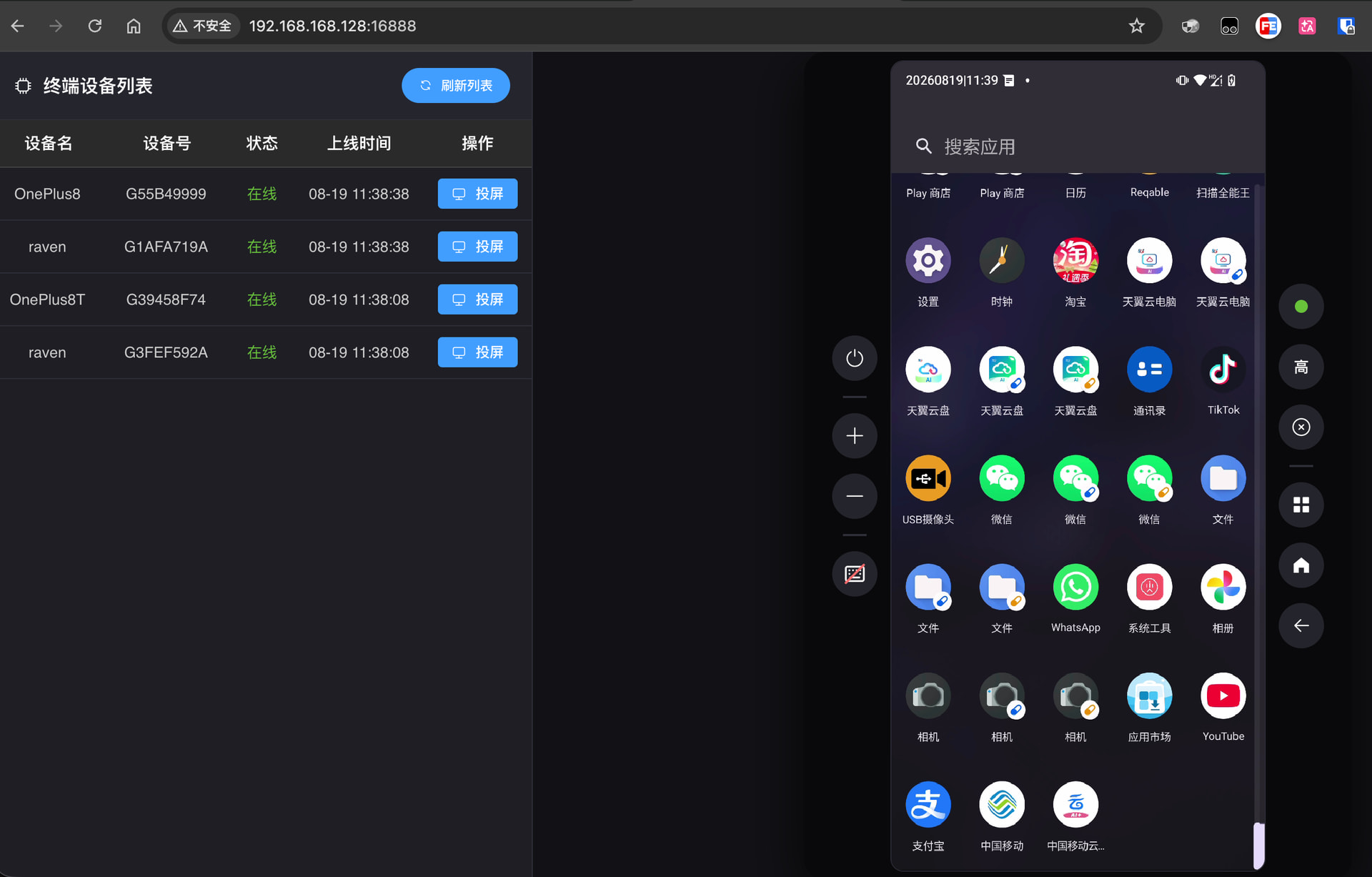The height and width of the screenshot is (877, 1372).
Task: Click the four-square app grid button
Action: [1301, 505]
